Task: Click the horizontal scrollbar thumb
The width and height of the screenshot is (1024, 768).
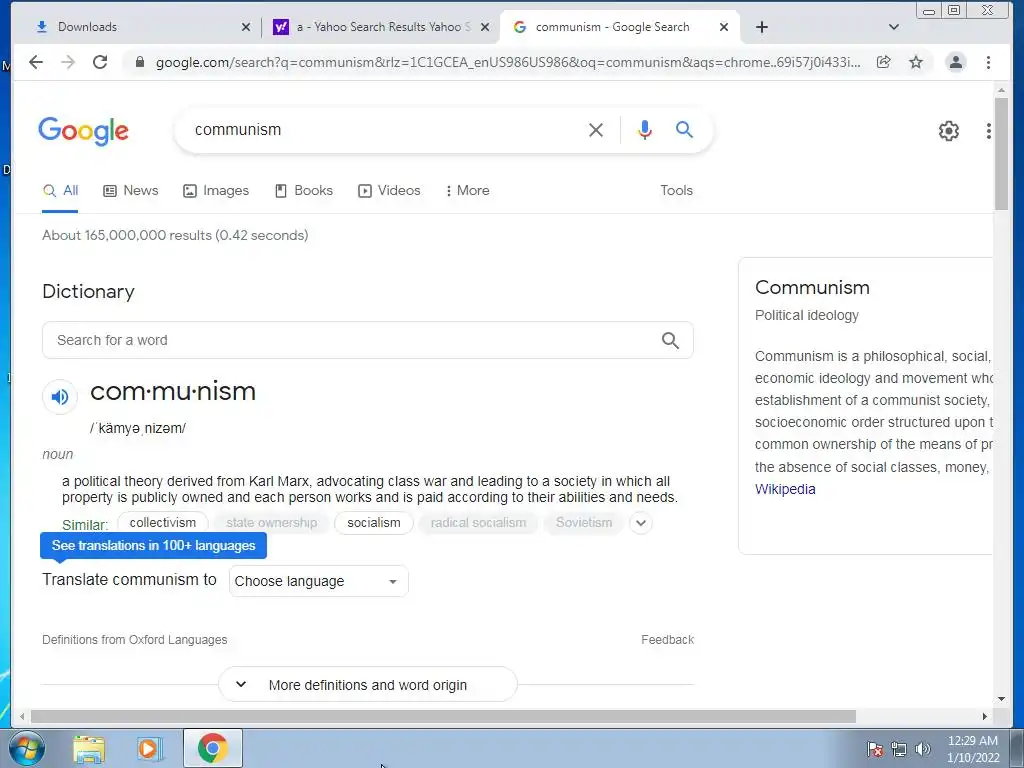Action: point(443,716)
